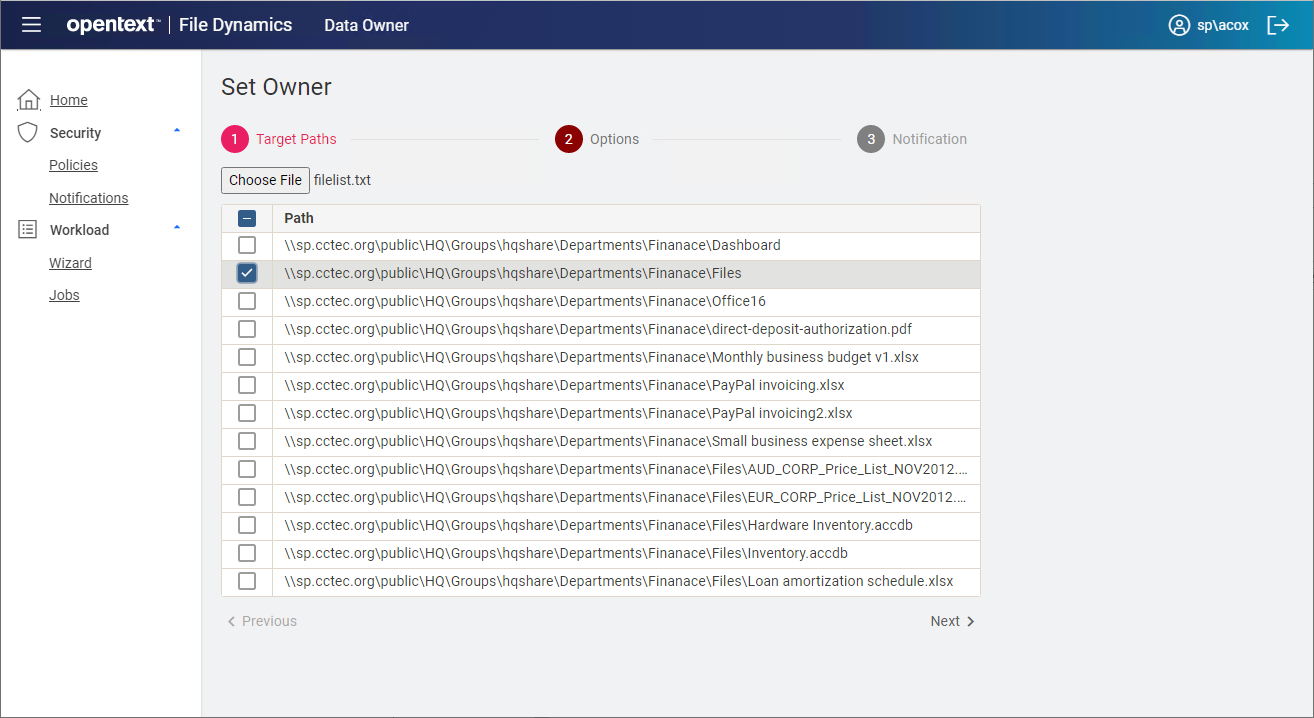Viewport: 1314px width, 718px height.
Task: Click the Security shield icon
Action: 28,132
